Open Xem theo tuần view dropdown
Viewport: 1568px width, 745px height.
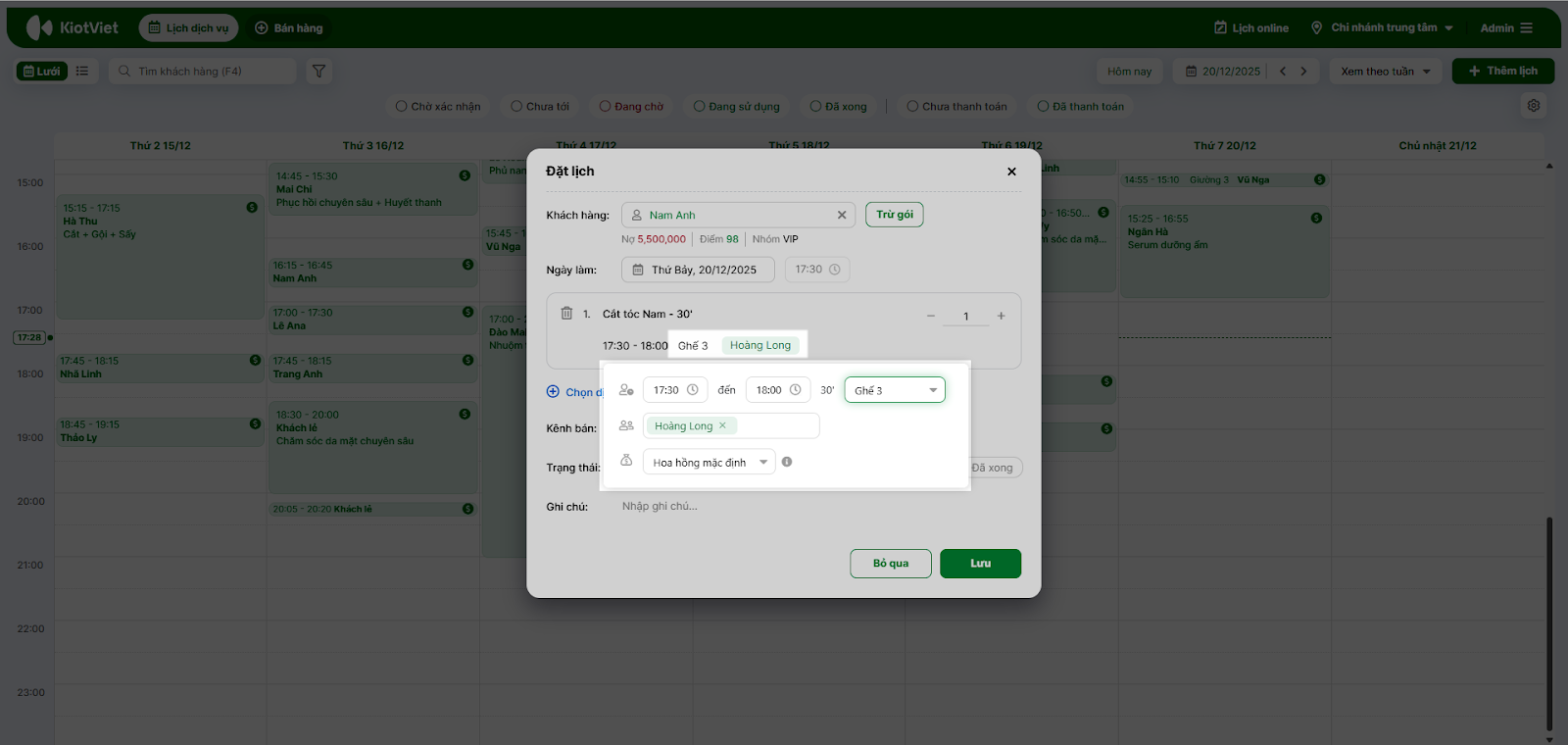tap(1386, 71)
